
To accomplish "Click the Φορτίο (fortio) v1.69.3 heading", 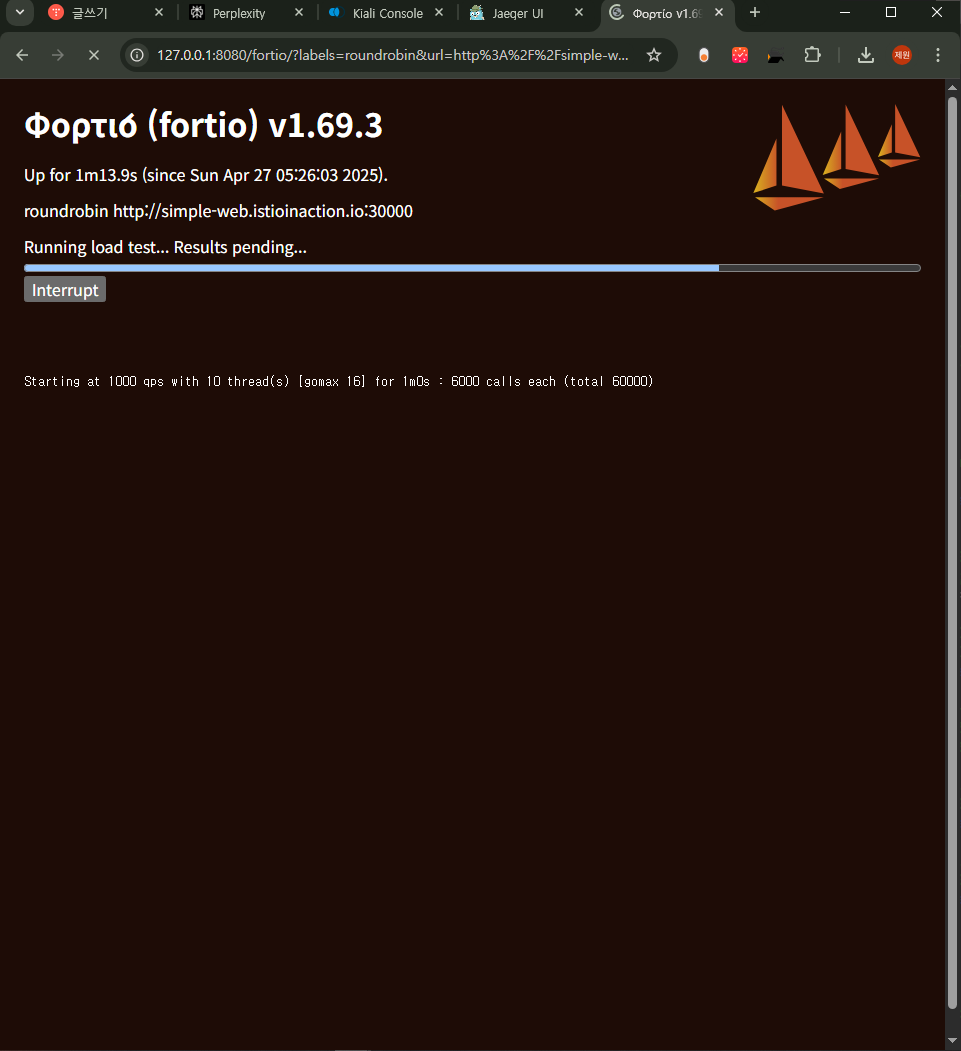I will tap(203, 125).
